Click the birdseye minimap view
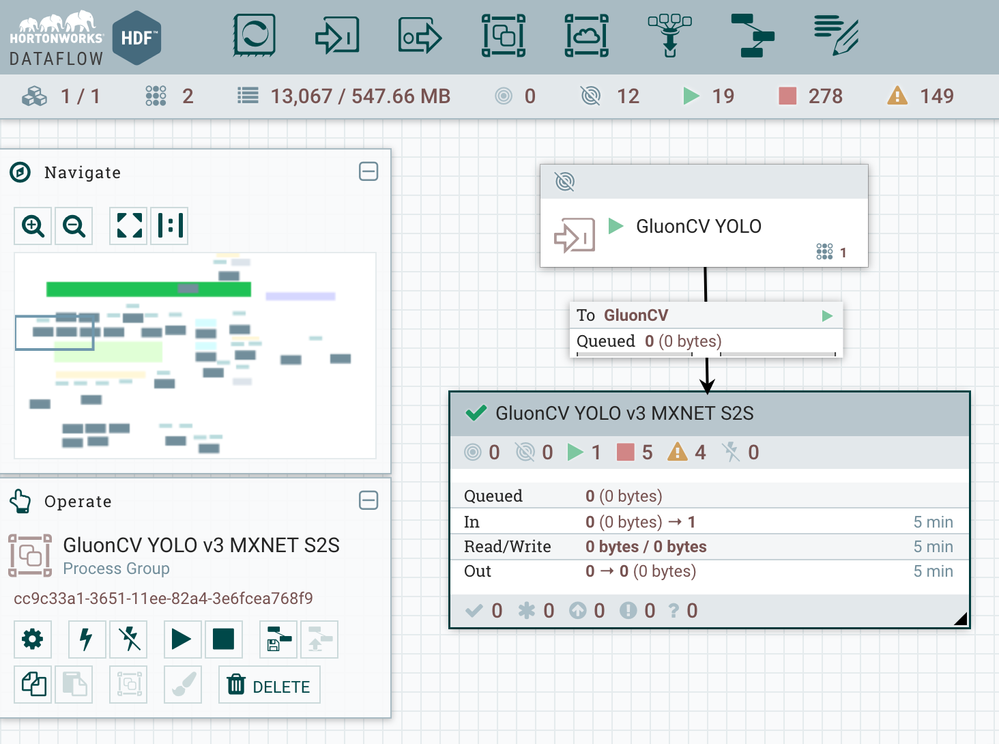 pos(195,355)
